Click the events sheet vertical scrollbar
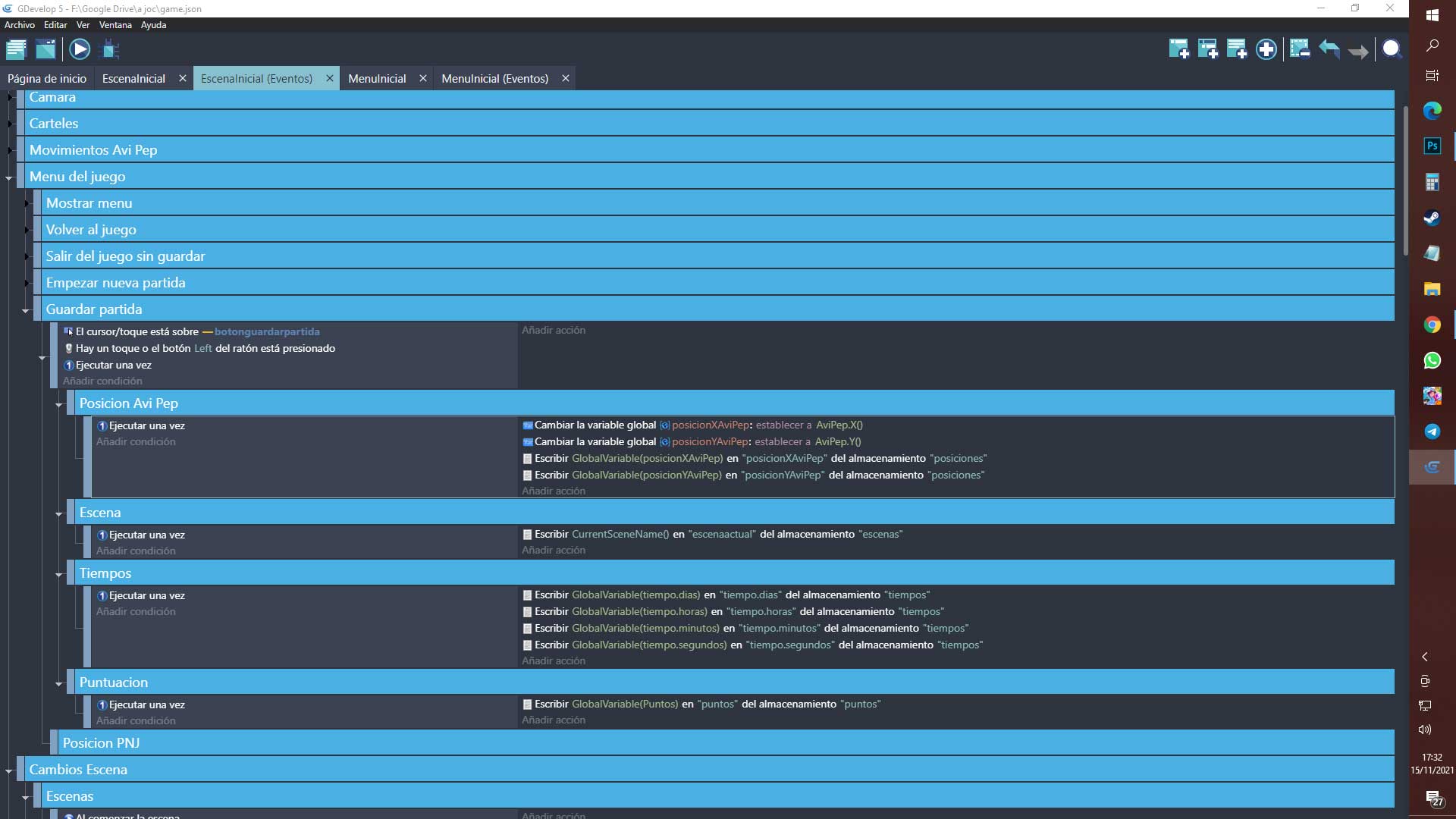 click(1405, 182)
